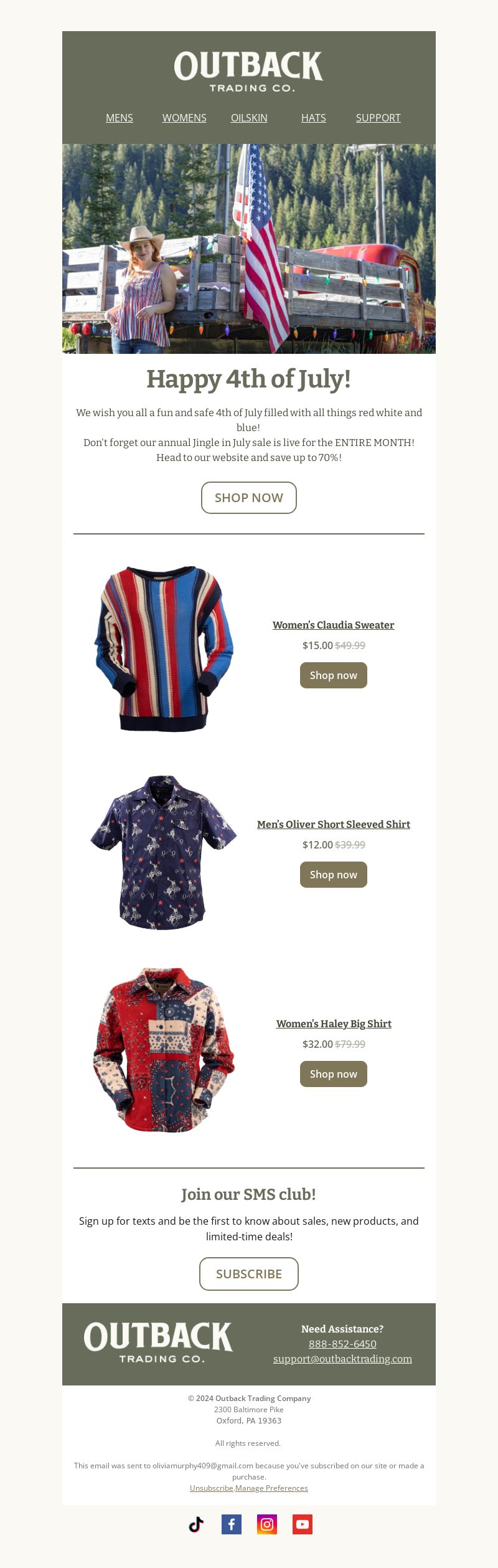Screen dimensions: 498x1568
Task: Click the Unsubscribe link
Action: pos(212,1488)
